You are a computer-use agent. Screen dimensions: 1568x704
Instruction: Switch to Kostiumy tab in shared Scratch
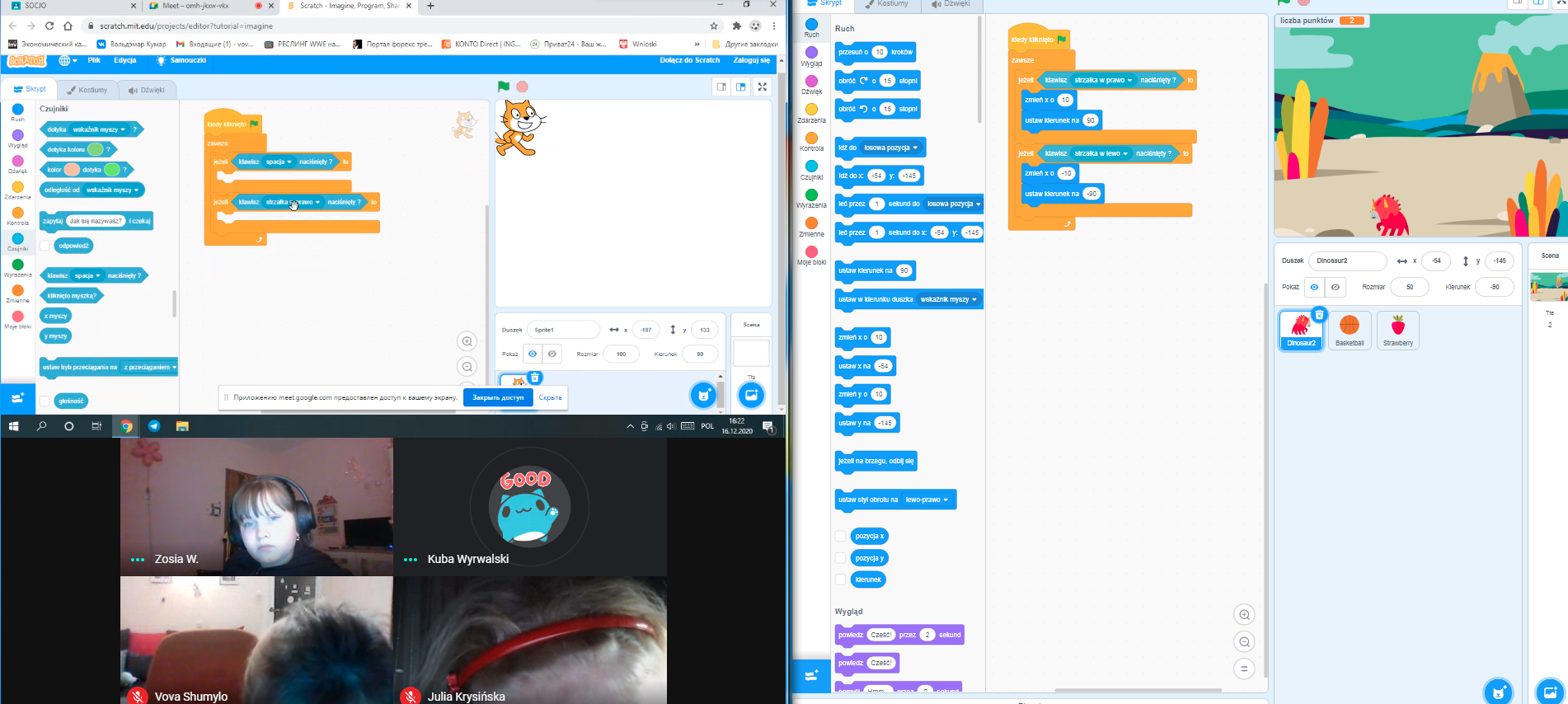87,90
